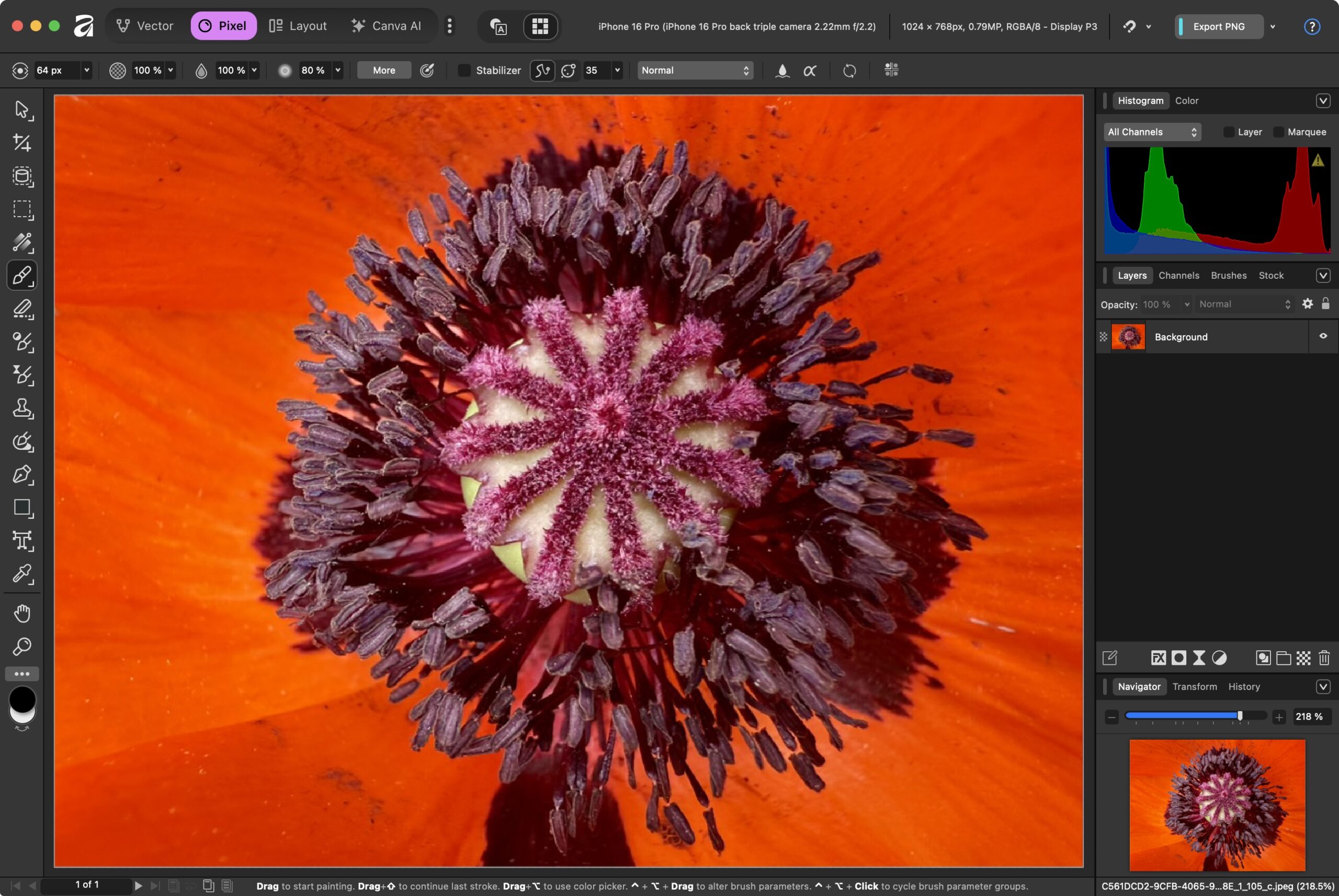Select the Zoom tool
The width and height of the screenshot is (1339, 896).
click(x=22, y=647)
